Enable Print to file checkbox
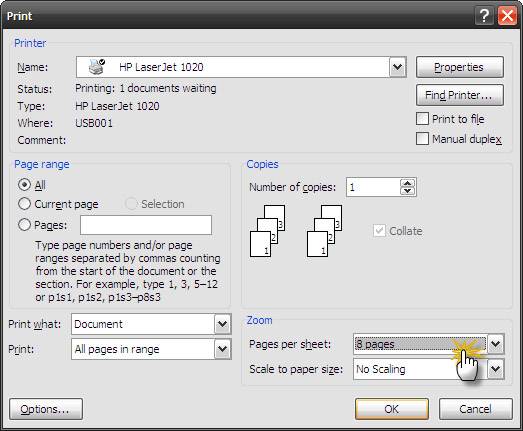 coord(422,119)
